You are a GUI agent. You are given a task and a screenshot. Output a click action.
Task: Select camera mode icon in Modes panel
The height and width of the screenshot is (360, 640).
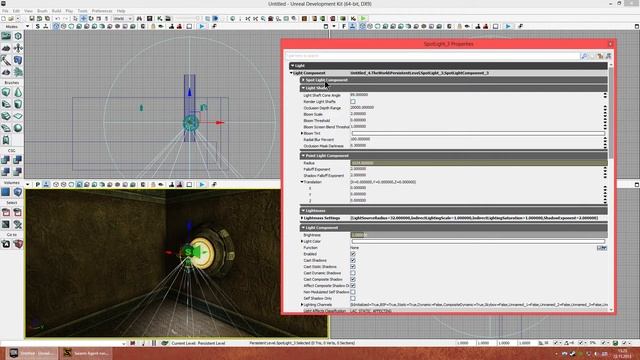pos(6,36)
